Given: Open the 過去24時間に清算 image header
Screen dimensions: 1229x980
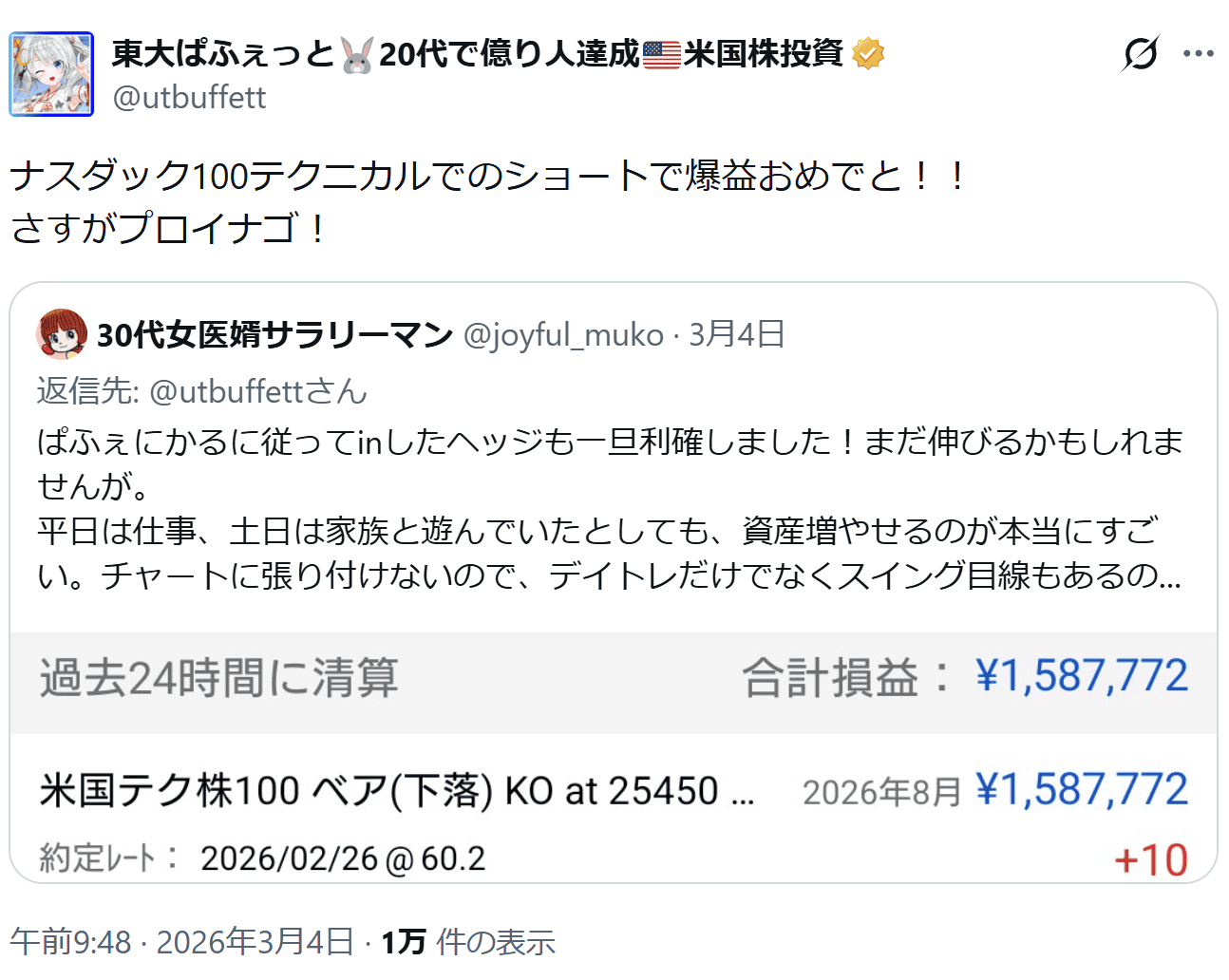Looking at the screenshot, I should coord(219,678).
